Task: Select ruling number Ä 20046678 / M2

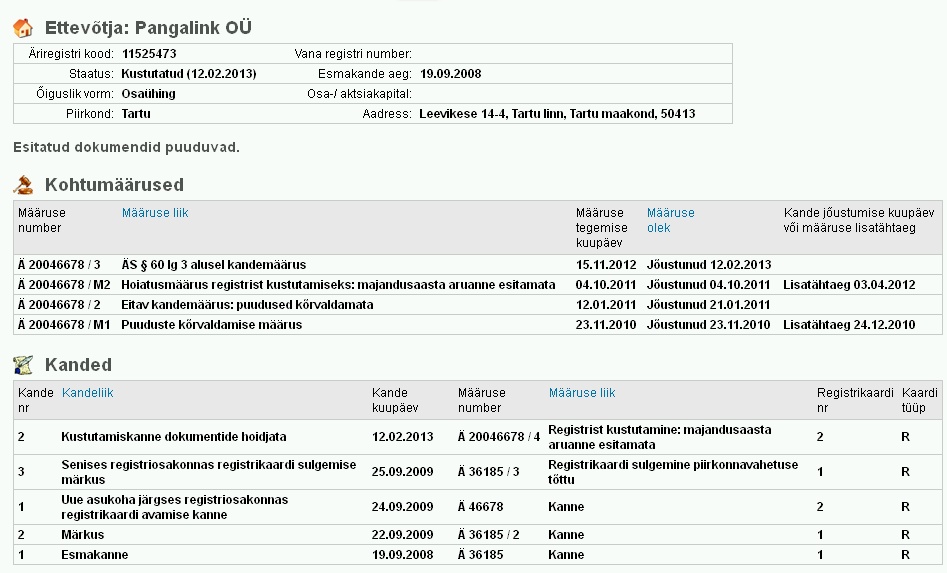Action: point(64,284)
